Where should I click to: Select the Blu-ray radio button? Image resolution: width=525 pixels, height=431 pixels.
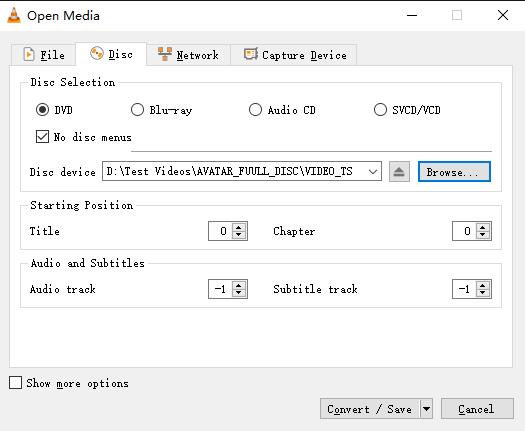click(137, 110)
